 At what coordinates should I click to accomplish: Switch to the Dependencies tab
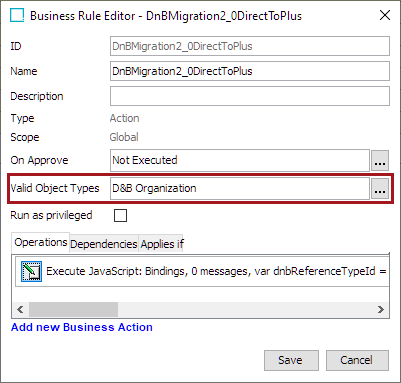[x=104, y=244]
